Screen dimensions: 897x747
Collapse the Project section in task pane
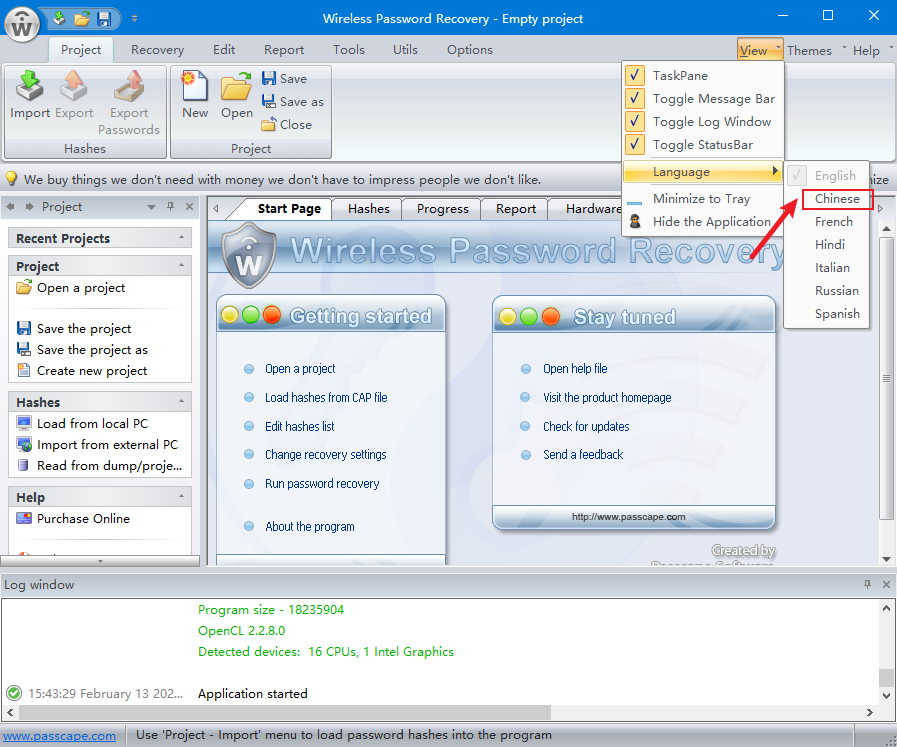click(x=181, y=265)
